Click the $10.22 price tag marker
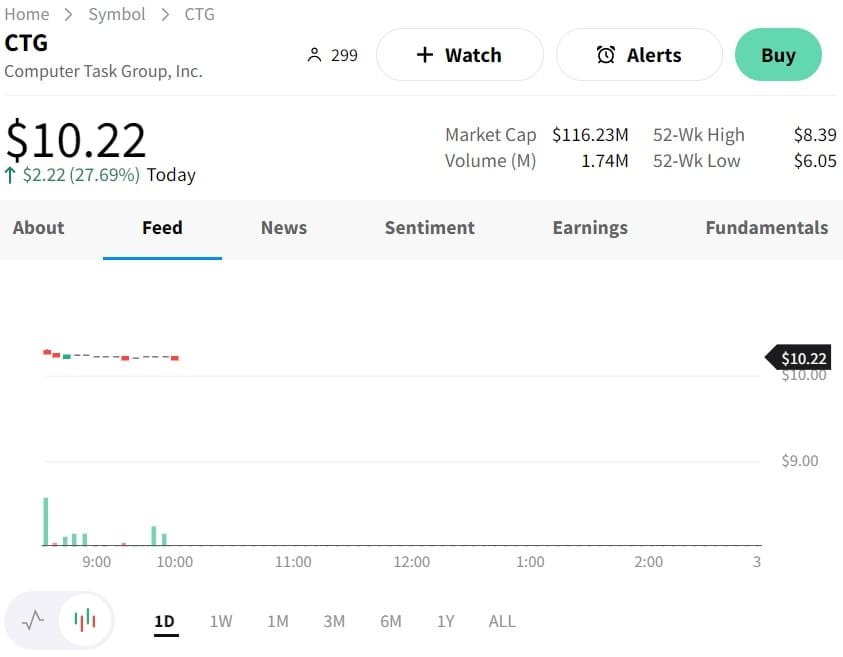Image resolution: width=843 pixels, height=657 pixels. (799, 358)
